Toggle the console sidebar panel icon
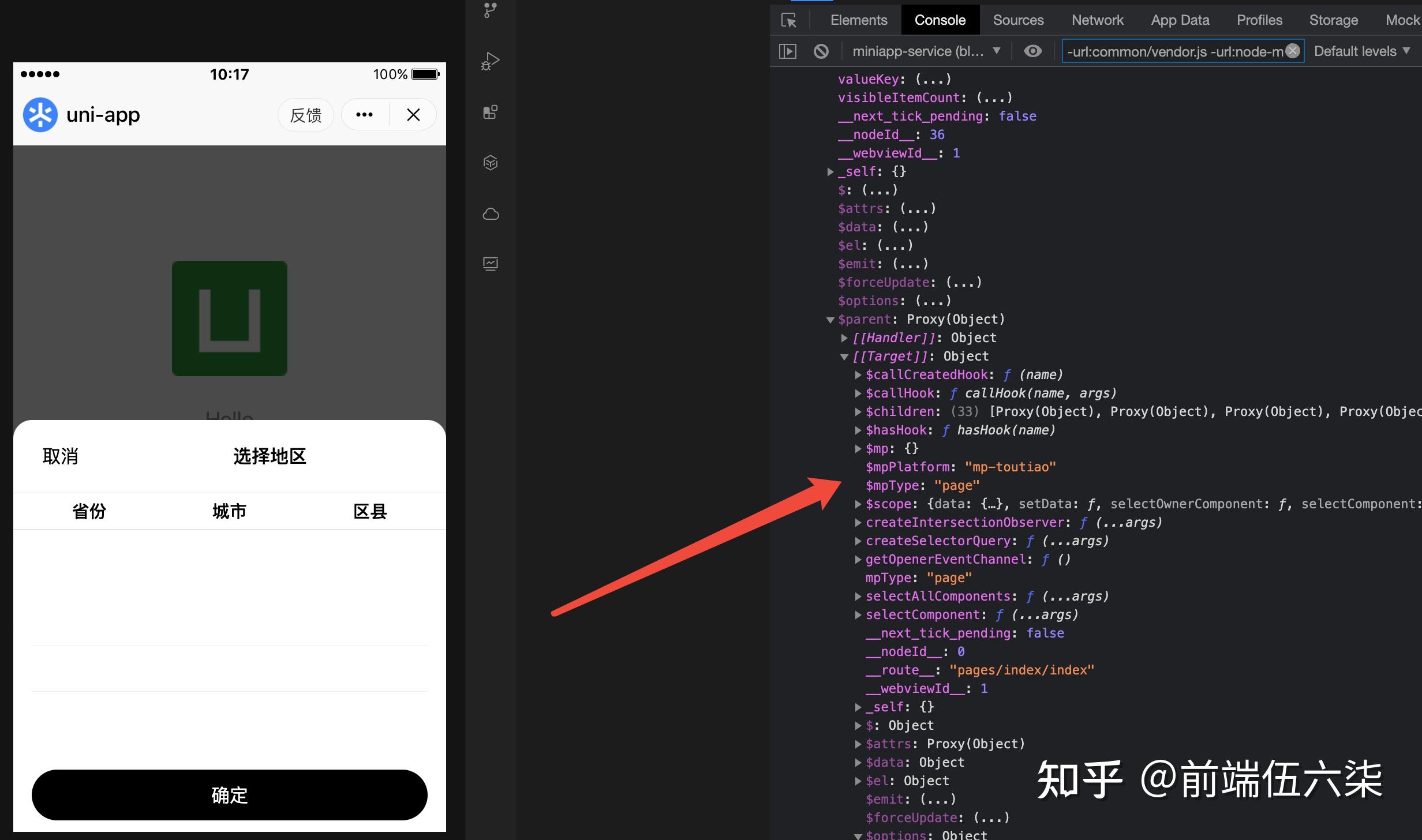The height and width of the screenshot is (840, 1422). 788,51
